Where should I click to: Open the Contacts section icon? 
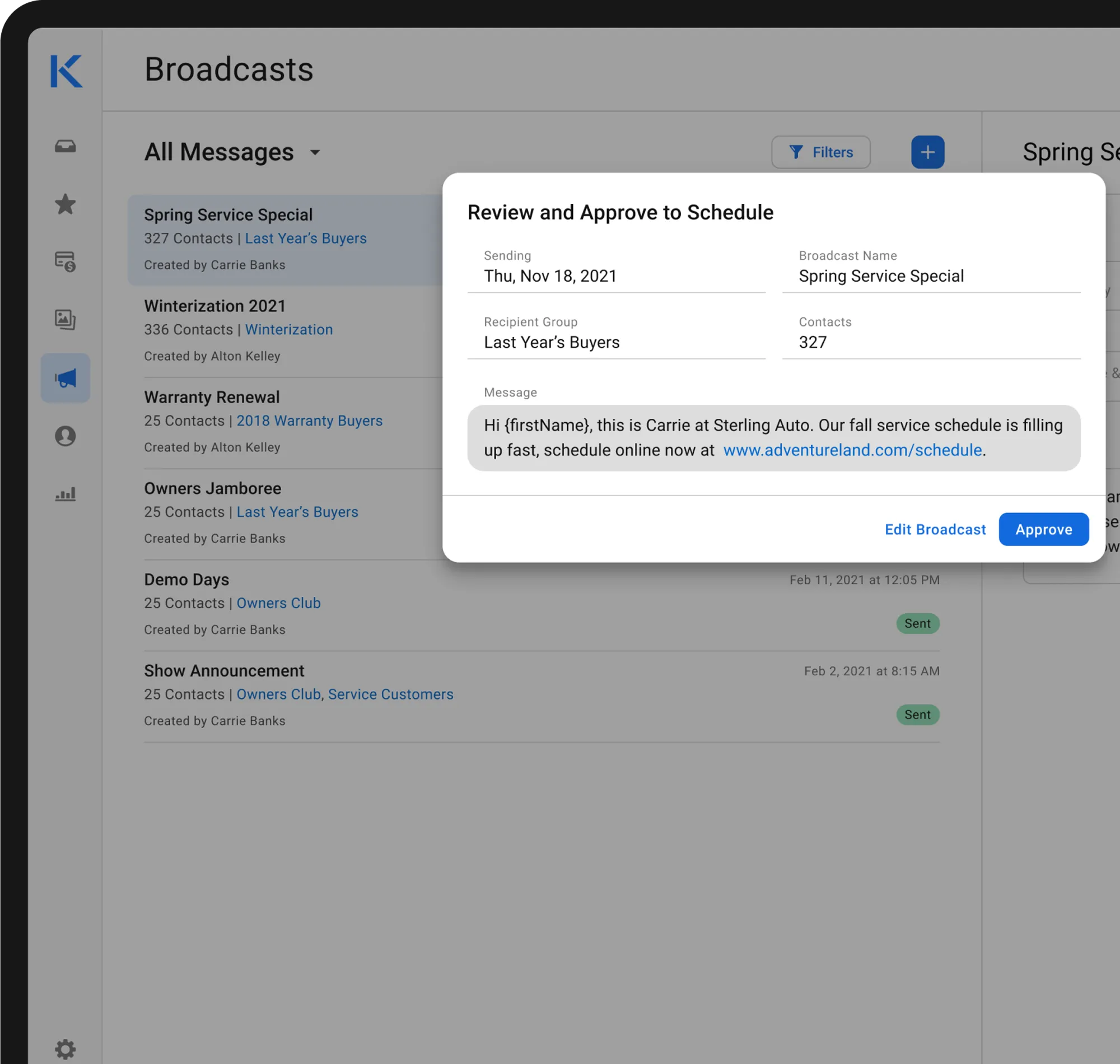(x=65, y=436)
